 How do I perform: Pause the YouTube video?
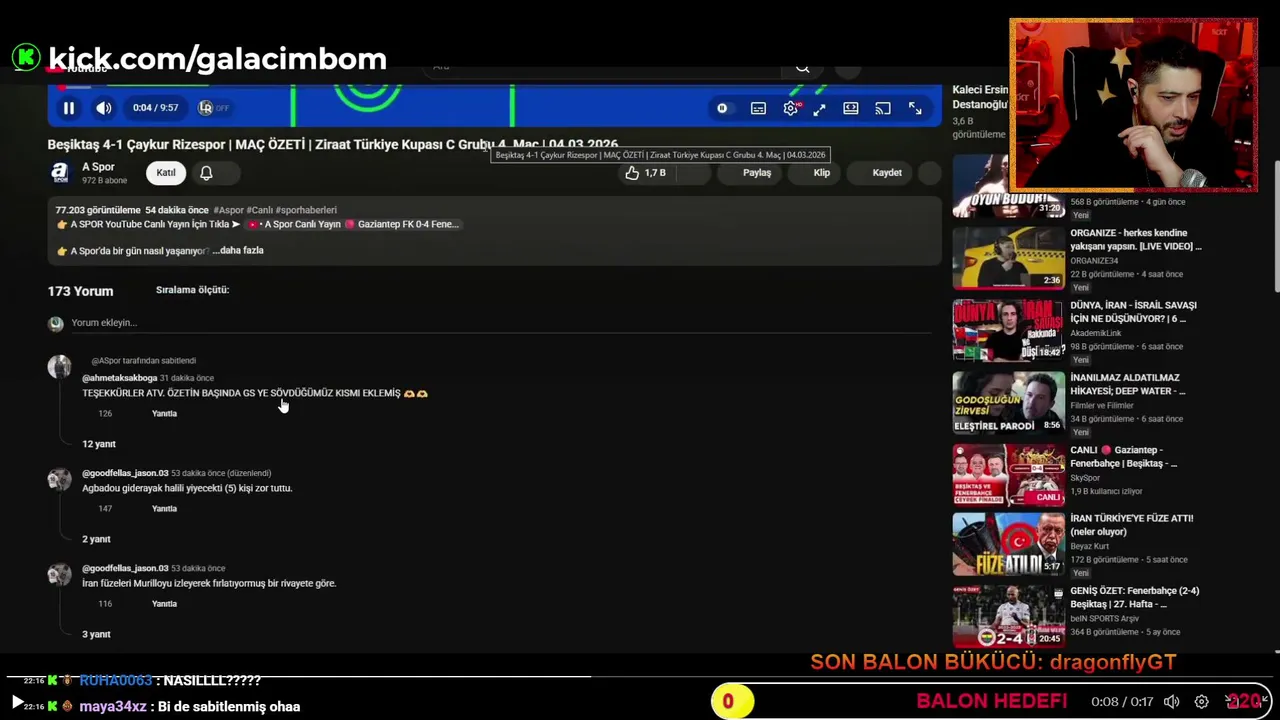click(69, 108)
